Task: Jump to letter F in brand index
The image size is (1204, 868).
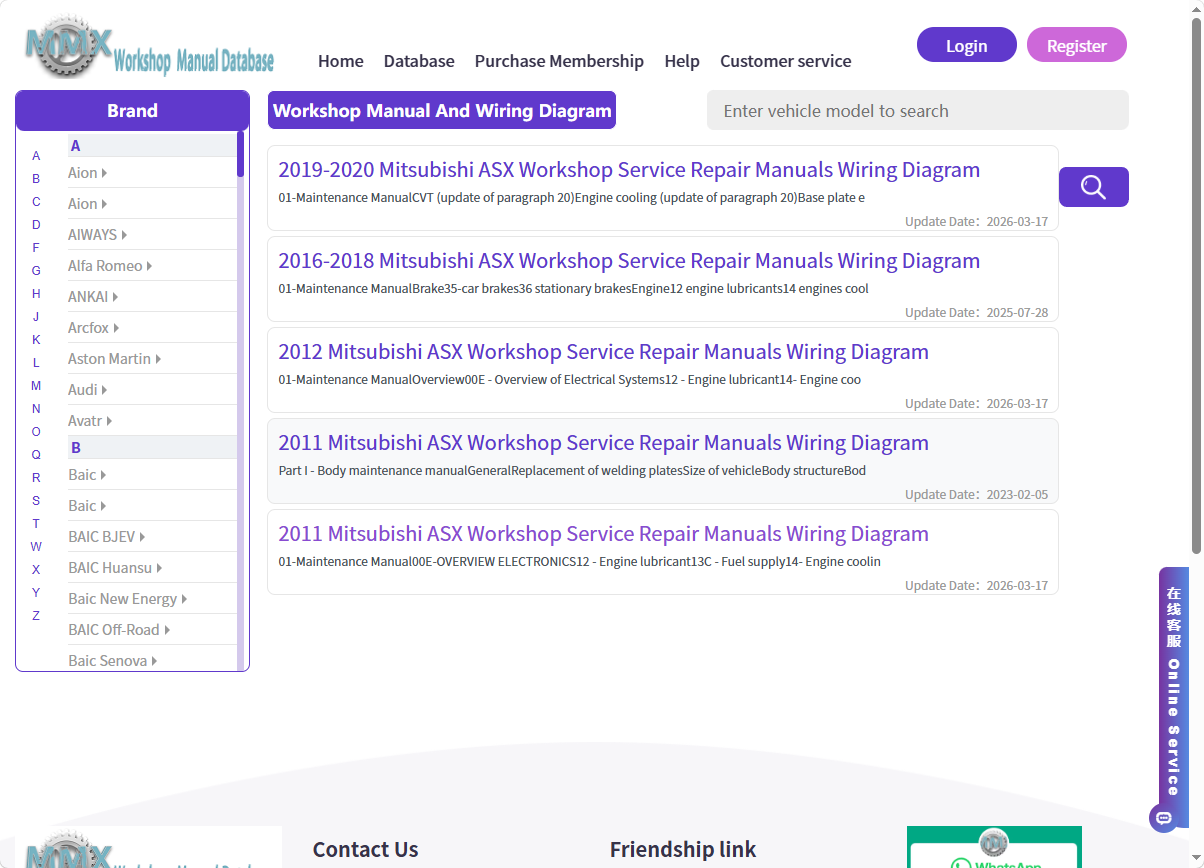Action: (x=36, y=248)
